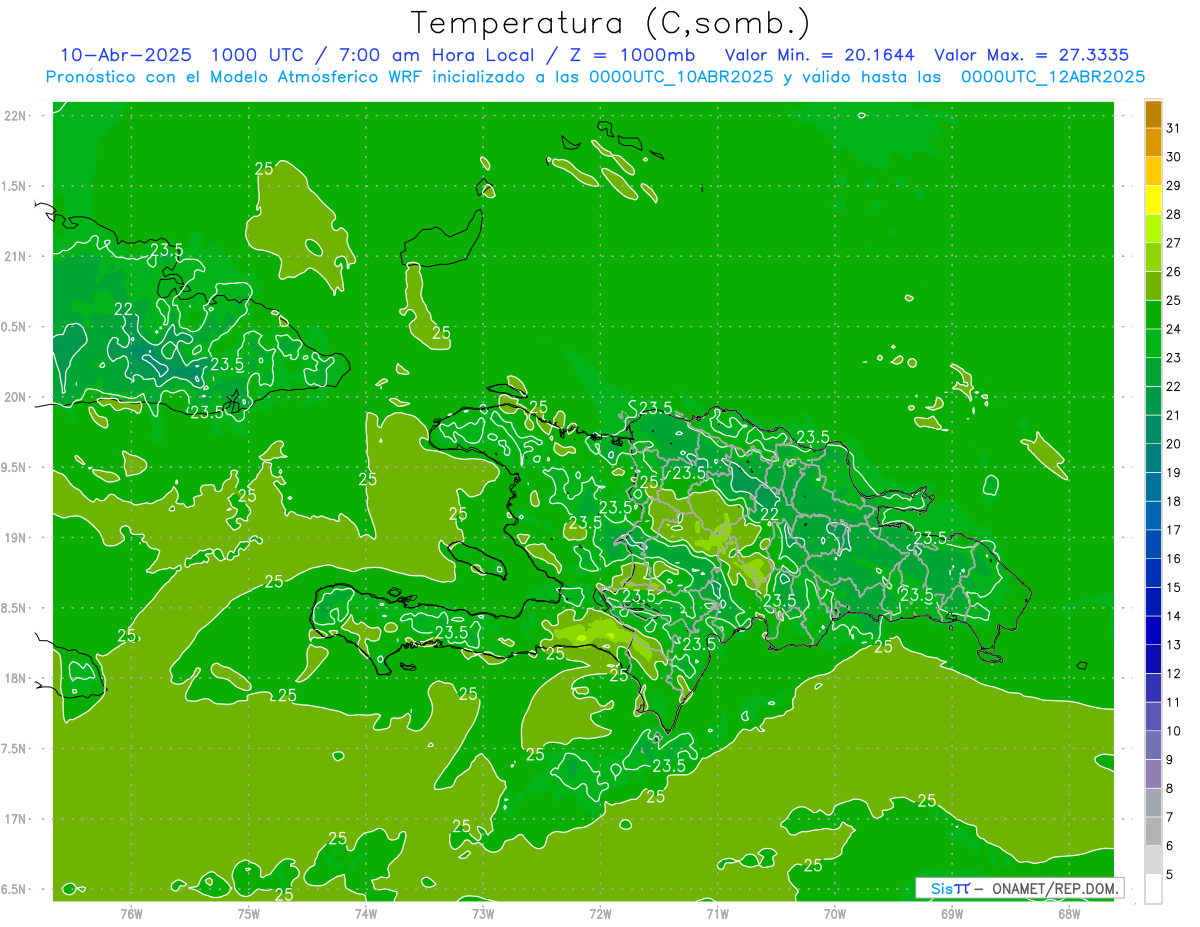Pick the green legend band between 23 and 24
This screenshot has width=1200, height=927.
point(1153,344)
